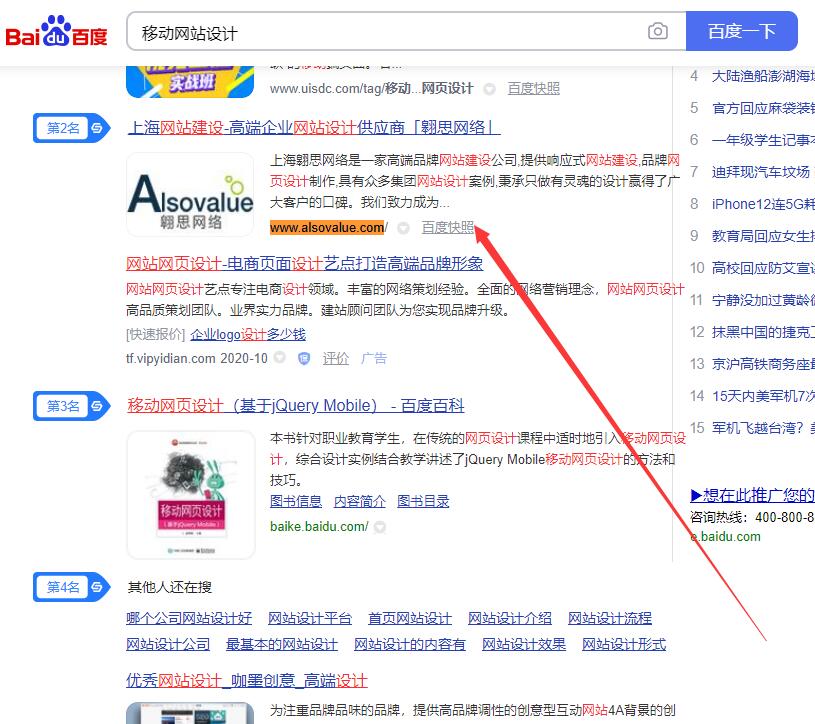Click the baike.baidu.com URL

(x=319, y=526)
